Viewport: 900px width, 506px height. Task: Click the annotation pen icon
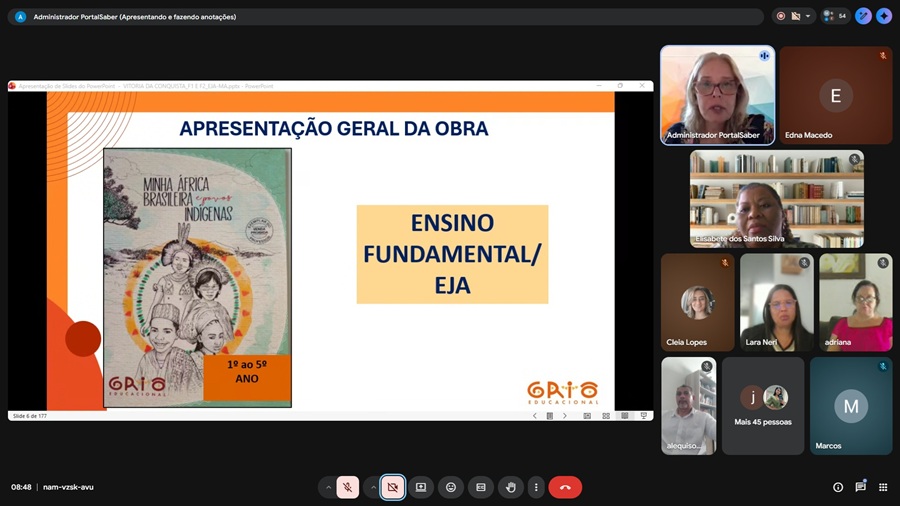click(x=863, y=16)
